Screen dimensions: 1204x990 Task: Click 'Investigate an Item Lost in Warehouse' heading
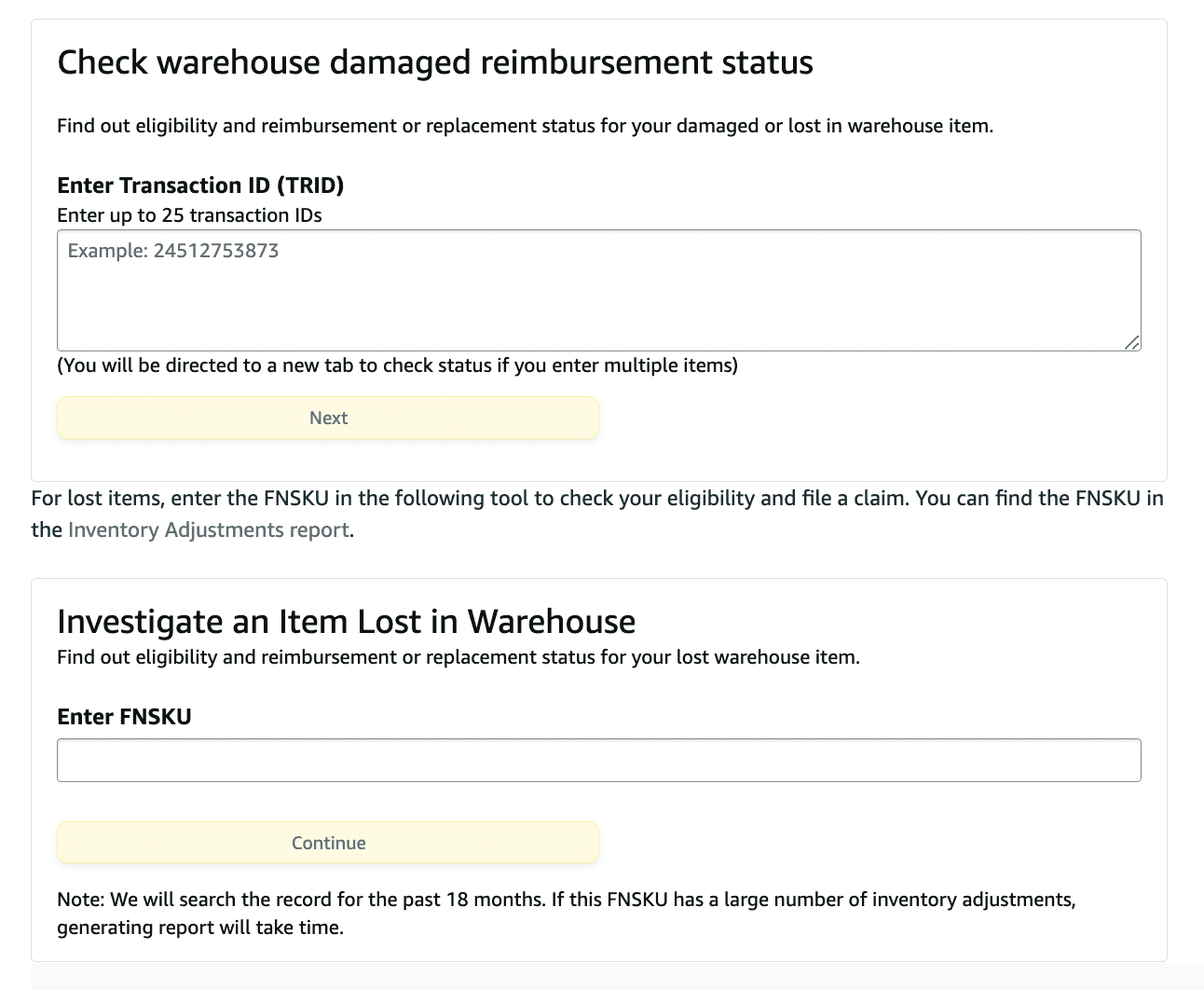tap(346, 622)
